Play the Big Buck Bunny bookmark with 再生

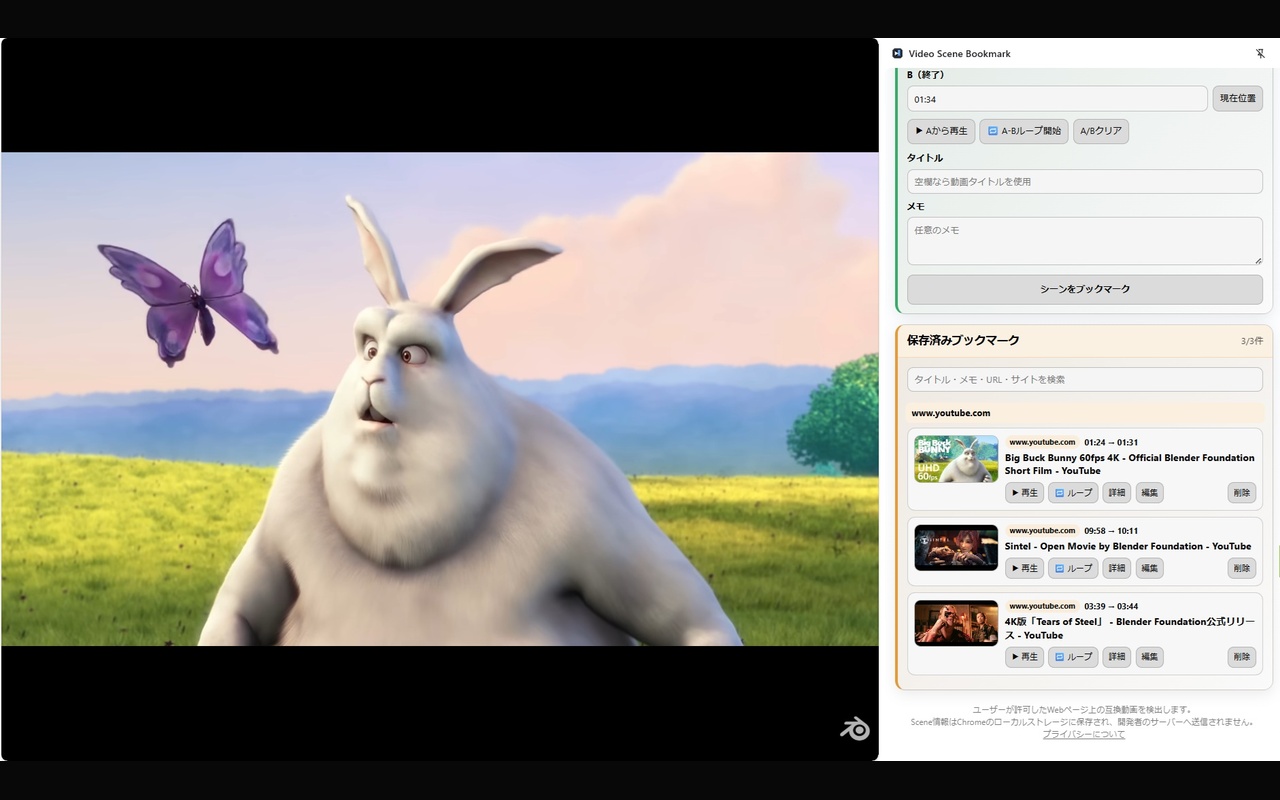tap(1024, 493)
